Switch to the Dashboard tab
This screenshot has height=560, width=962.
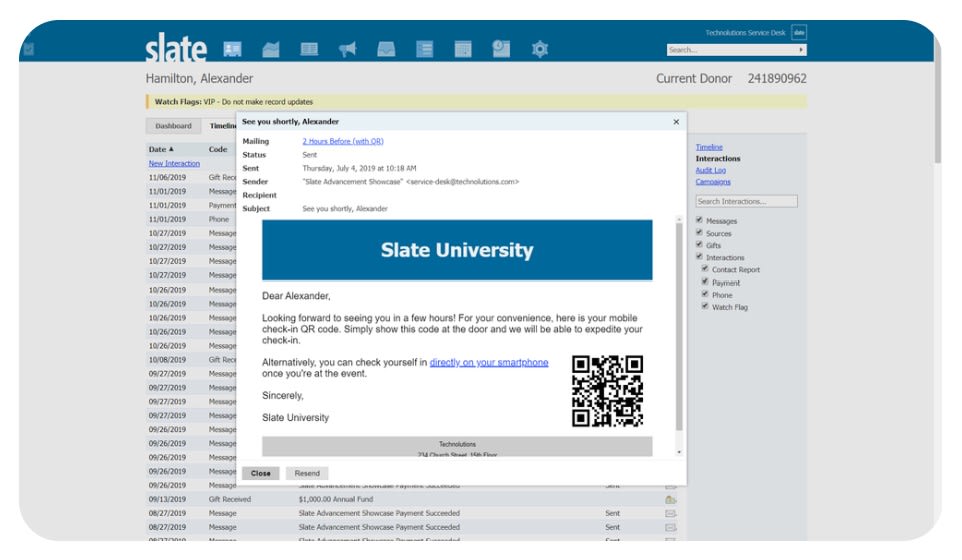pyautogui.click(x=173, y=126)
